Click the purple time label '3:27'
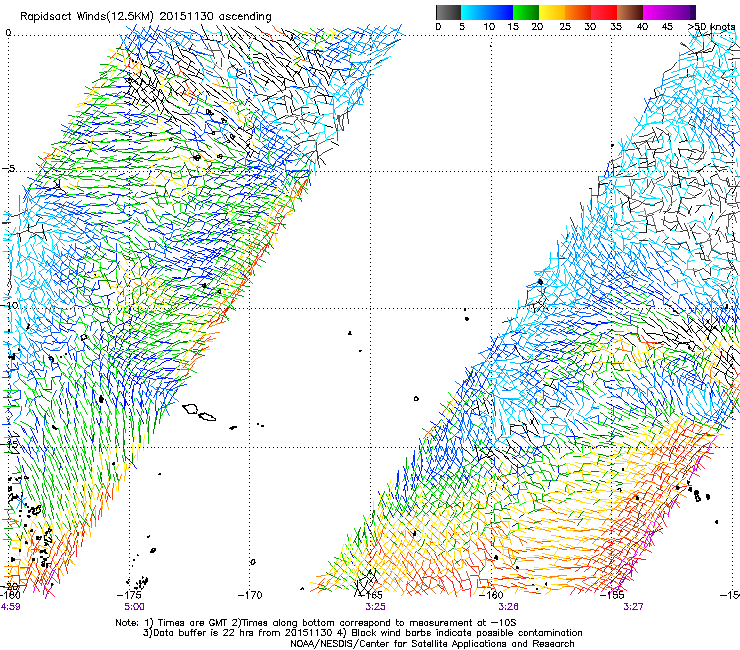 point(633,607)
